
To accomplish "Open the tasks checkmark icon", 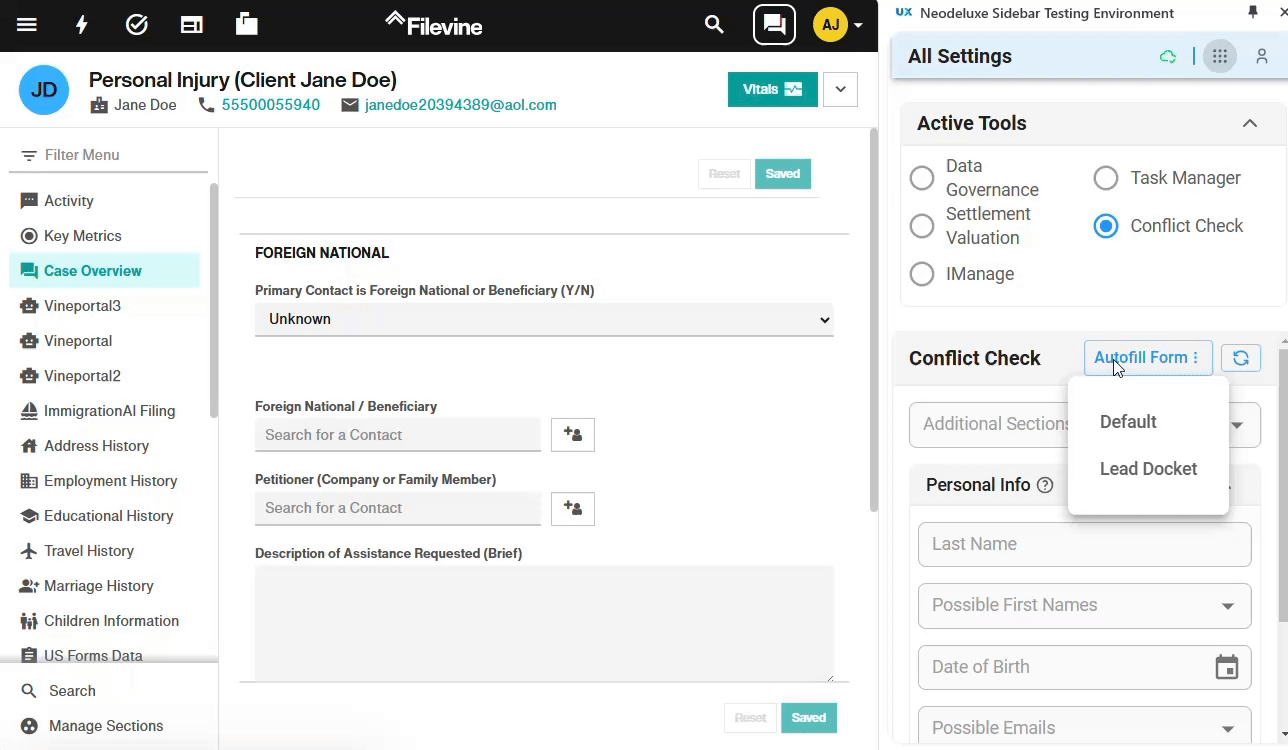I will click(137, 25).
